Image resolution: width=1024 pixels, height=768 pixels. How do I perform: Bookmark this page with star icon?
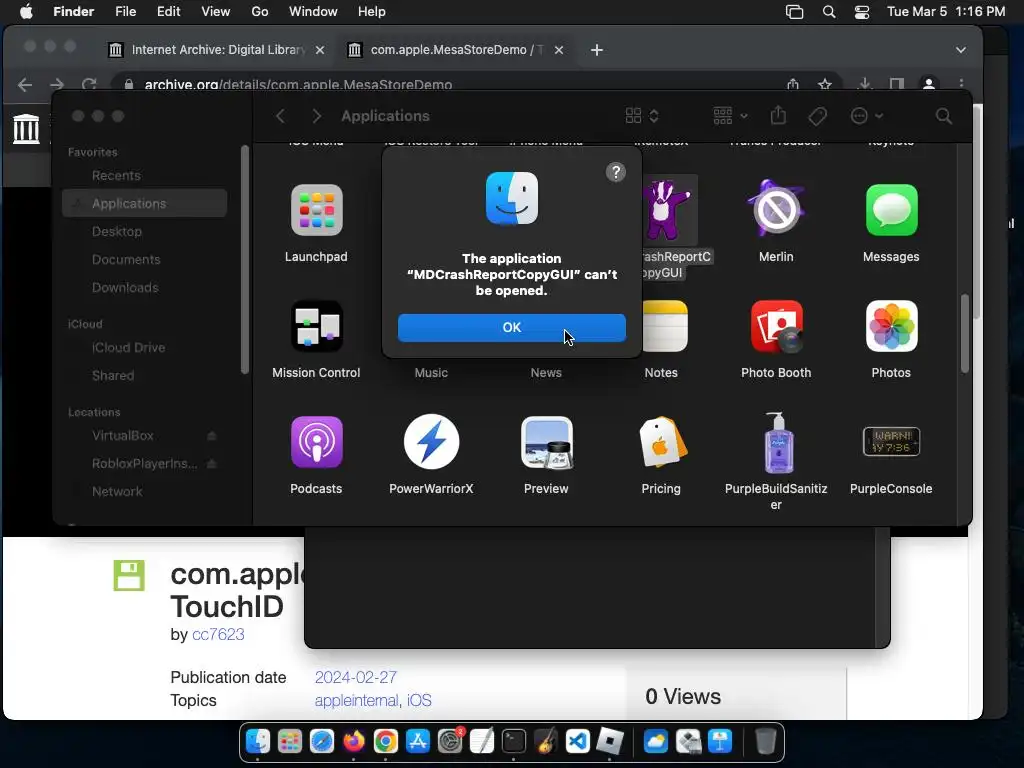click(x=825, y=84)
